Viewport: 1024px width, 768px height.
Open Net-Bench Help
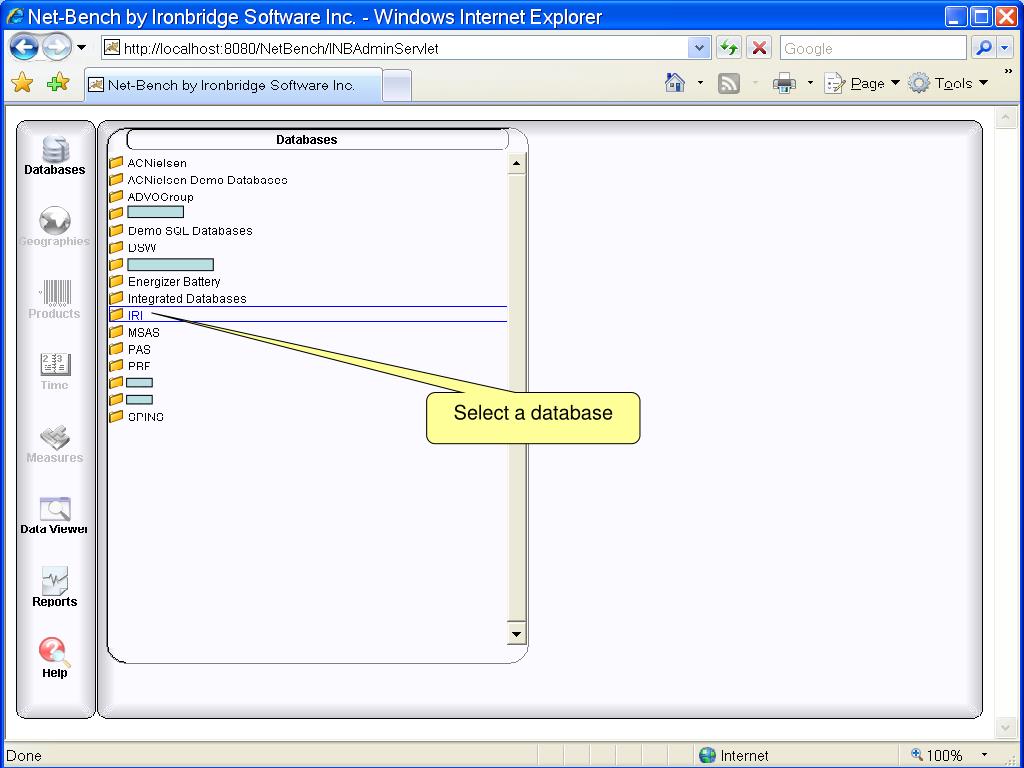point(55,658)
